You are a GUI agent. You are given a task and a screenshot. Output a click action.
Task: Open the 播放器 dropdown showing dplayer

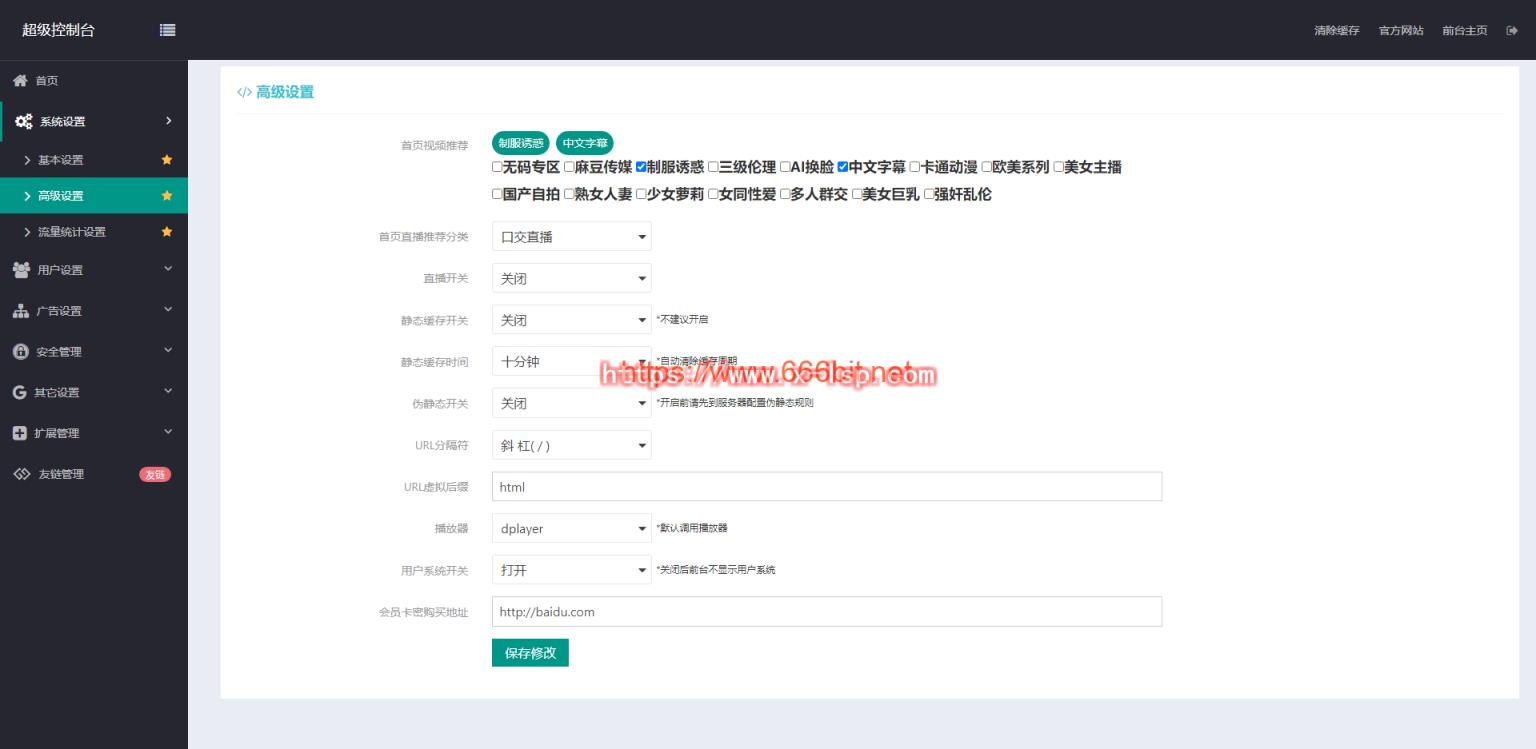coord(571,528)
